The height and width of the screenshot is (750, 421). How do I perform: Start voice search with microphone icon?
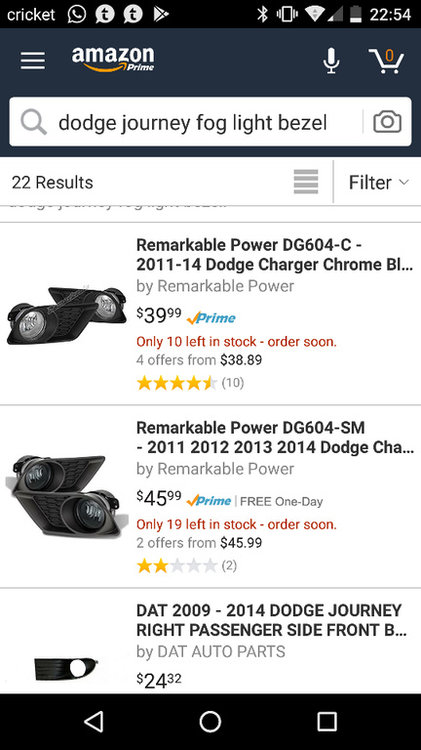tap(331, 61)
